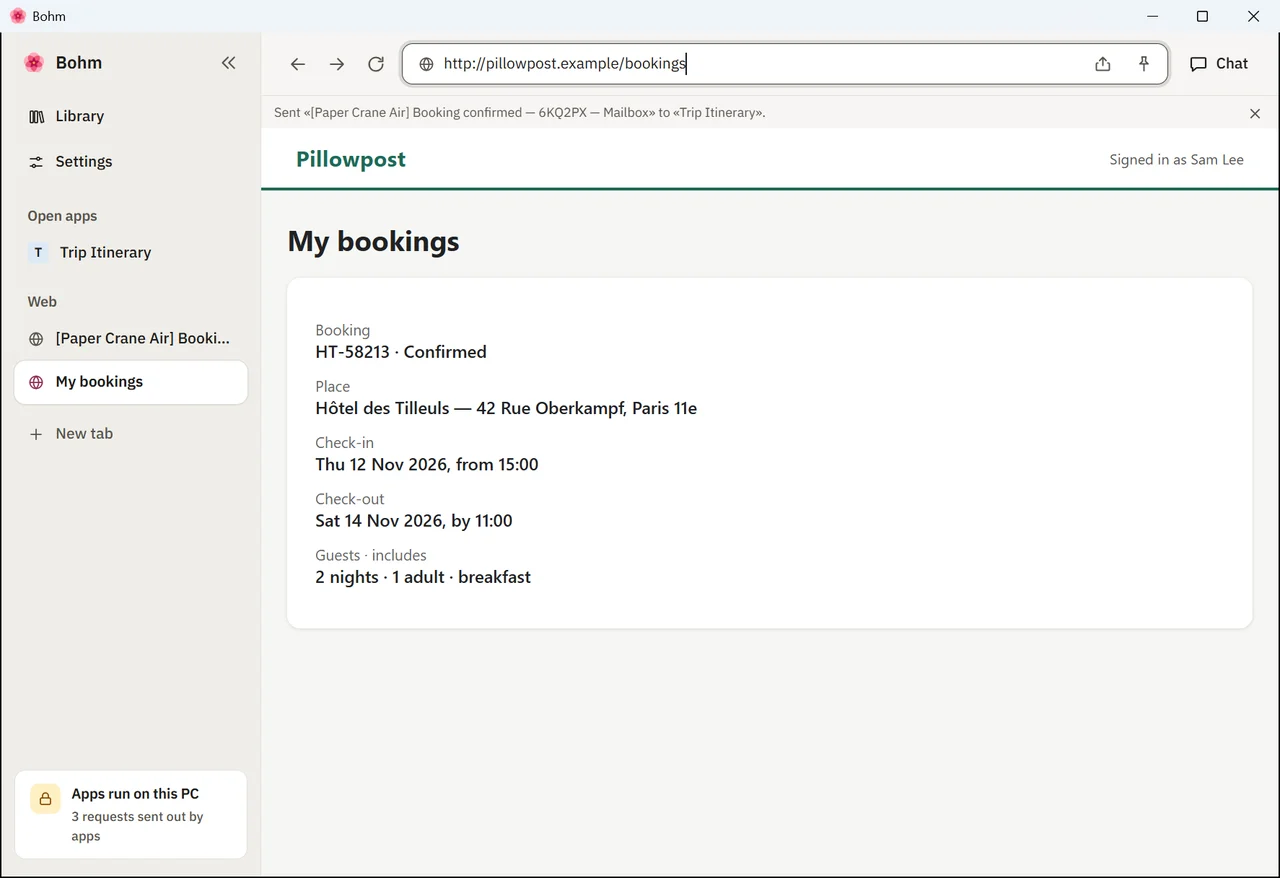Click '2 nights · 1 adult · breakfast'
Image resolution: width=1280 pixels, height=878 pixels.
423,577
